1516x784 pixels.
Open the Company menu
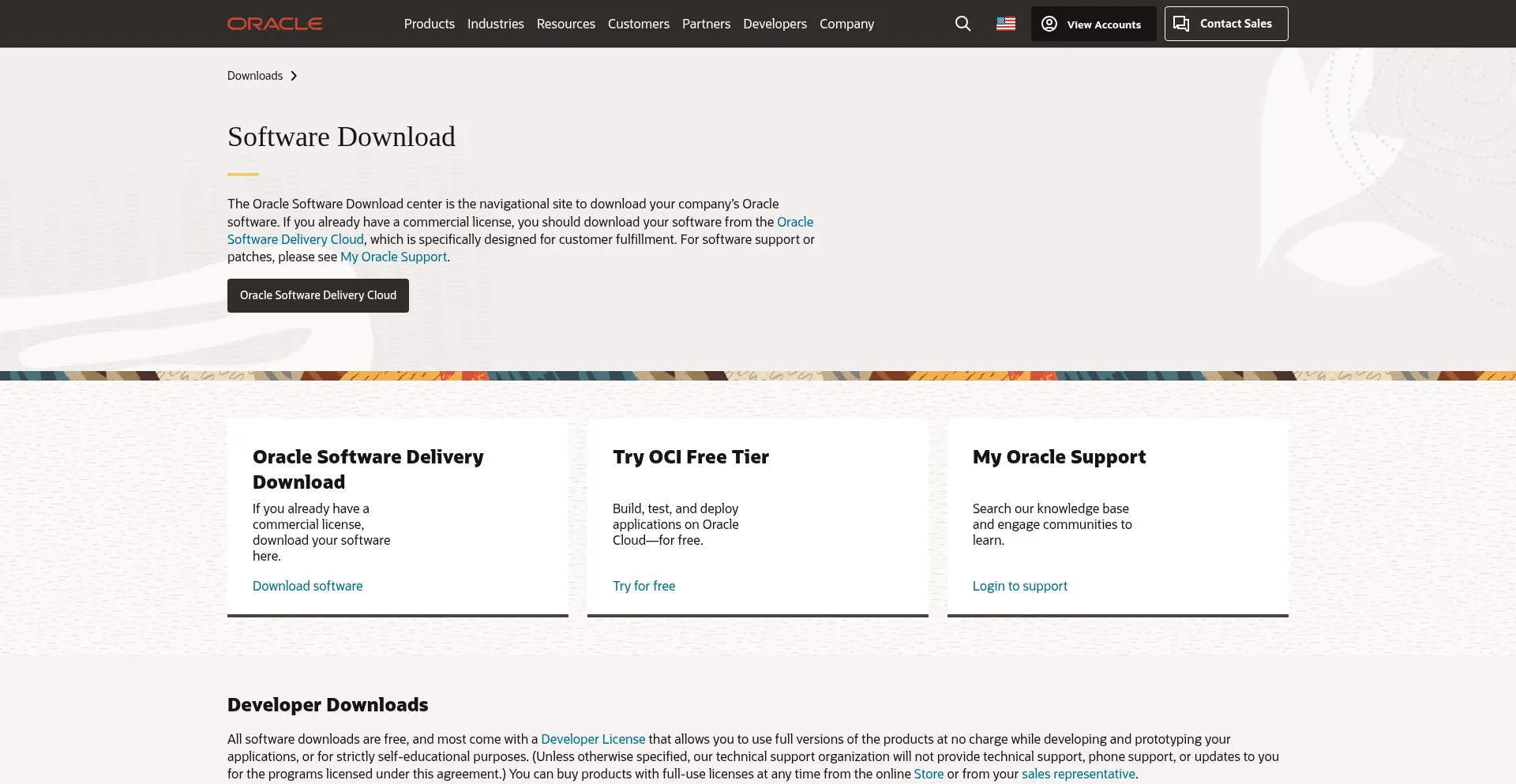pyautogui.click(x=846, y=24)
